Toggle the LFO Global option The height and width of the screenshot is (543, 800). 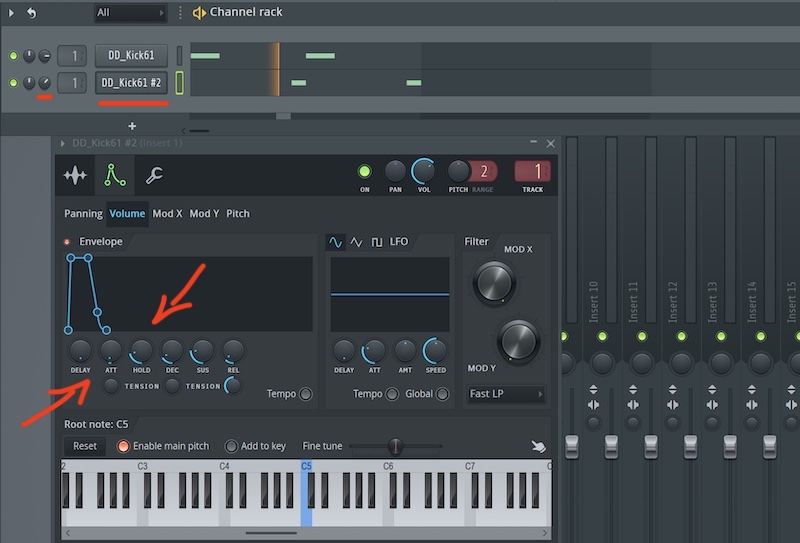[441, 394]
